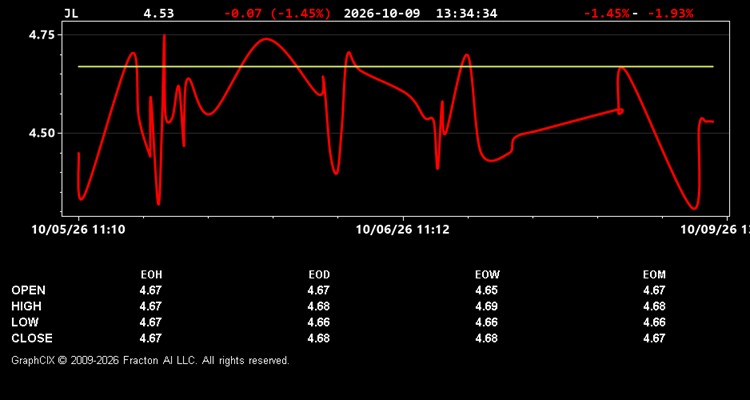
Task: Click the EOW column header
Action: [x=487, y=275]
